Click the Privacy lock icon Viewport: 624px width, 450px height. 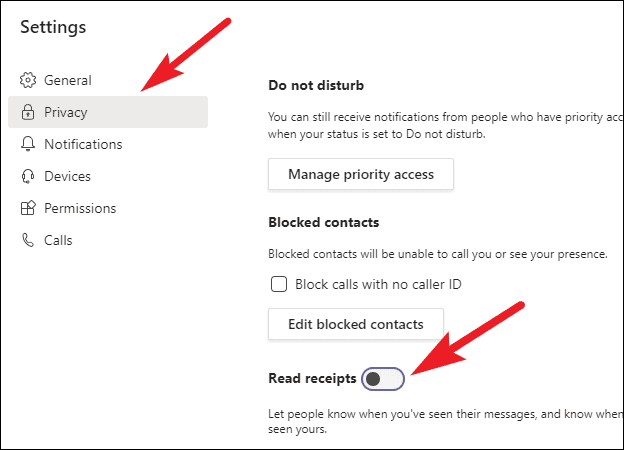click(x=28, y=112)
